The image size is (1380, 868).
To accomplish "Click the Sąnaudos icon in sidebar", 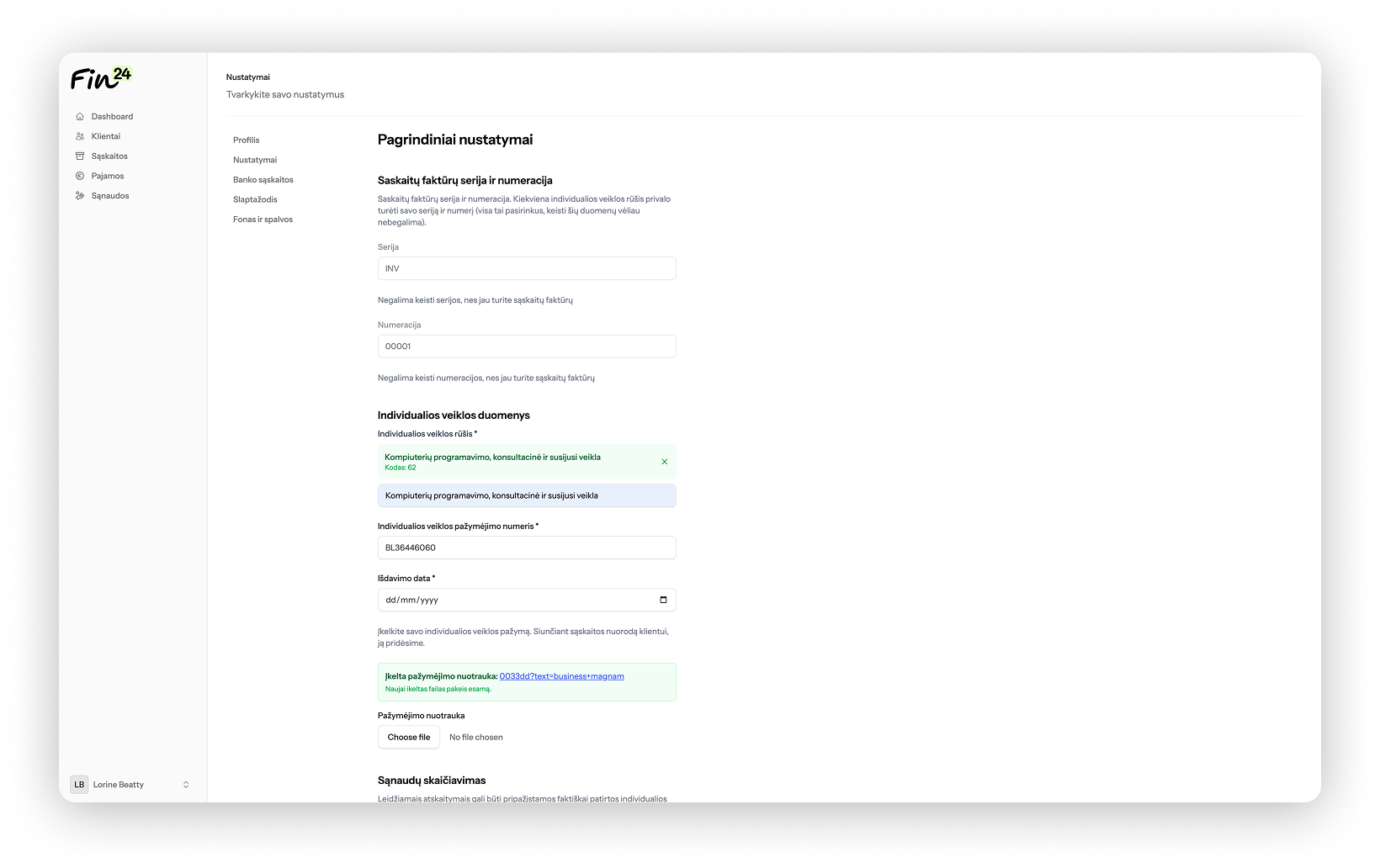I will pos(80,196).
